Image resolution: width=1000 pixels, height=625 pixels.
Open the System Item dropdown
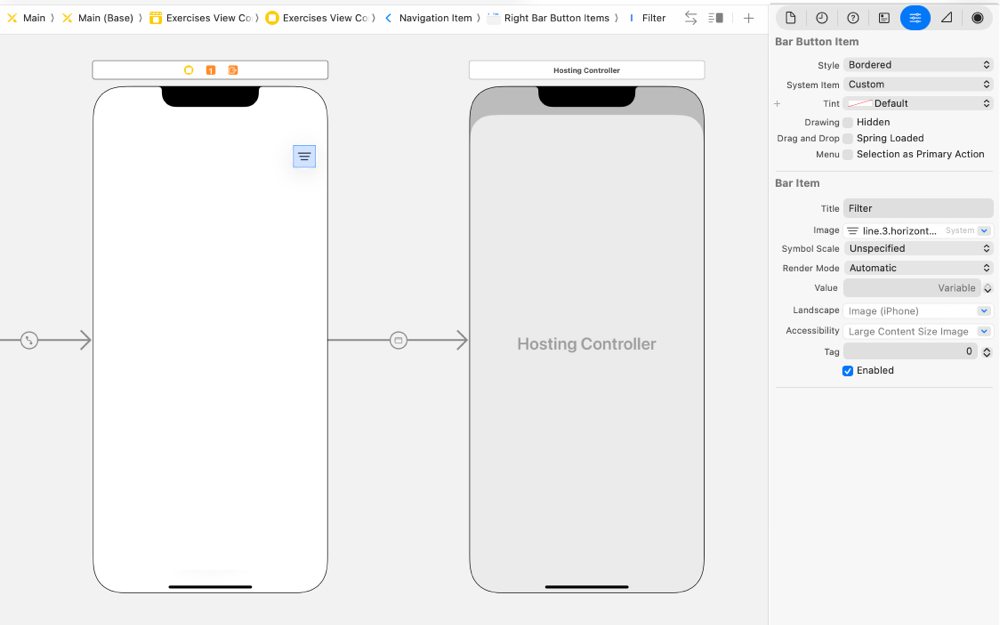tap(917, 84)
